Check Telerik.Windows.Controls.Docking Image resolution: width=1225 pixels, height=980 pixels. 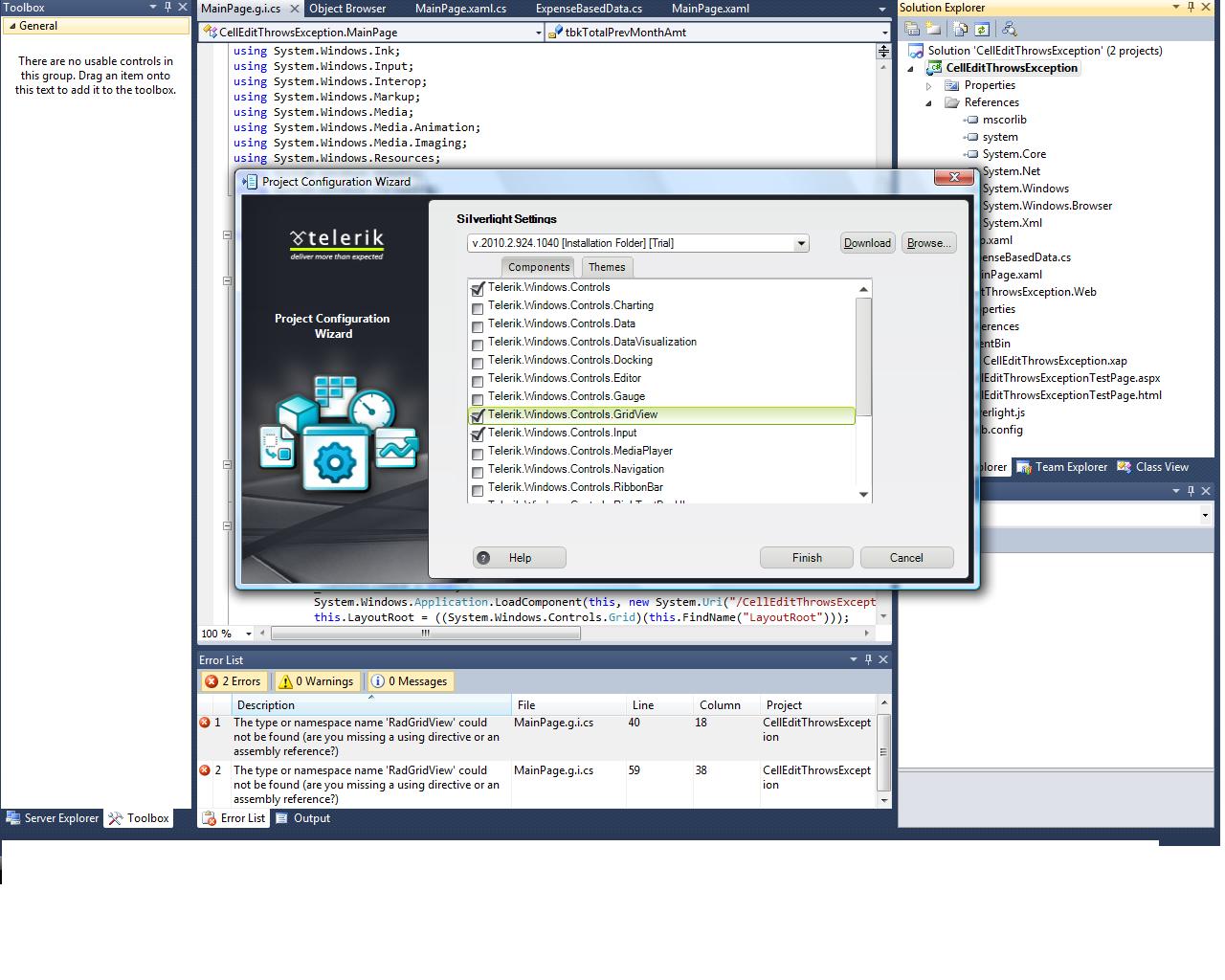(x=478, y=363)
